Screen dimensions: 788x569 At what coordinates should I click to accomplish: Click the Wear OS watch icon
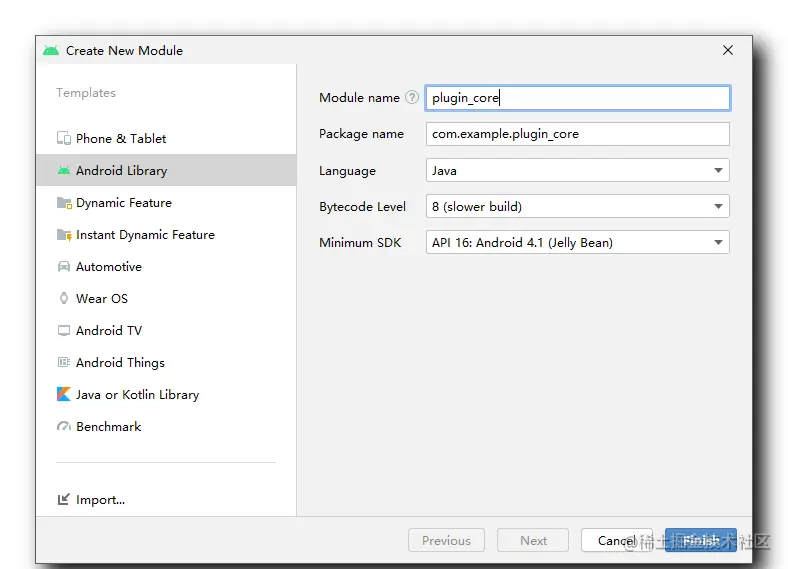[x=64, y=299]
